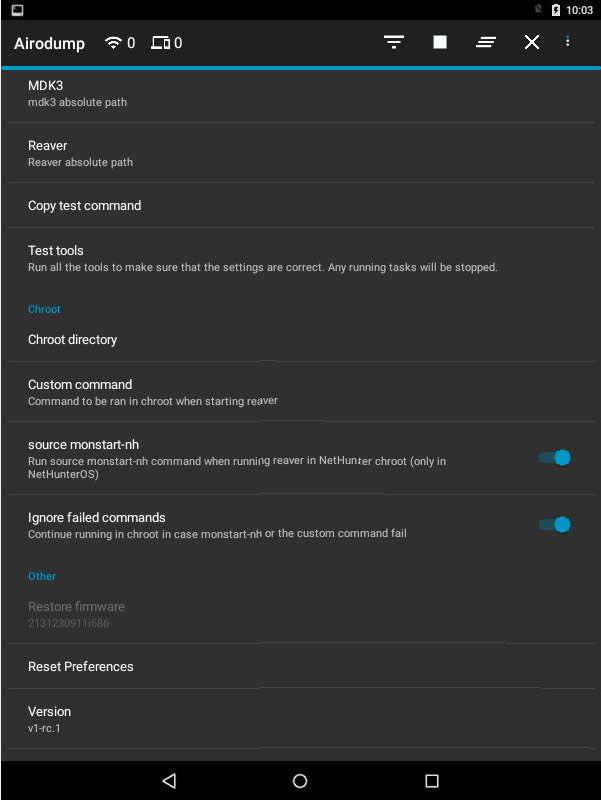Disable the source monstart-nh switch
Viewport: 601px width, 800px height.
coord(555,458)
